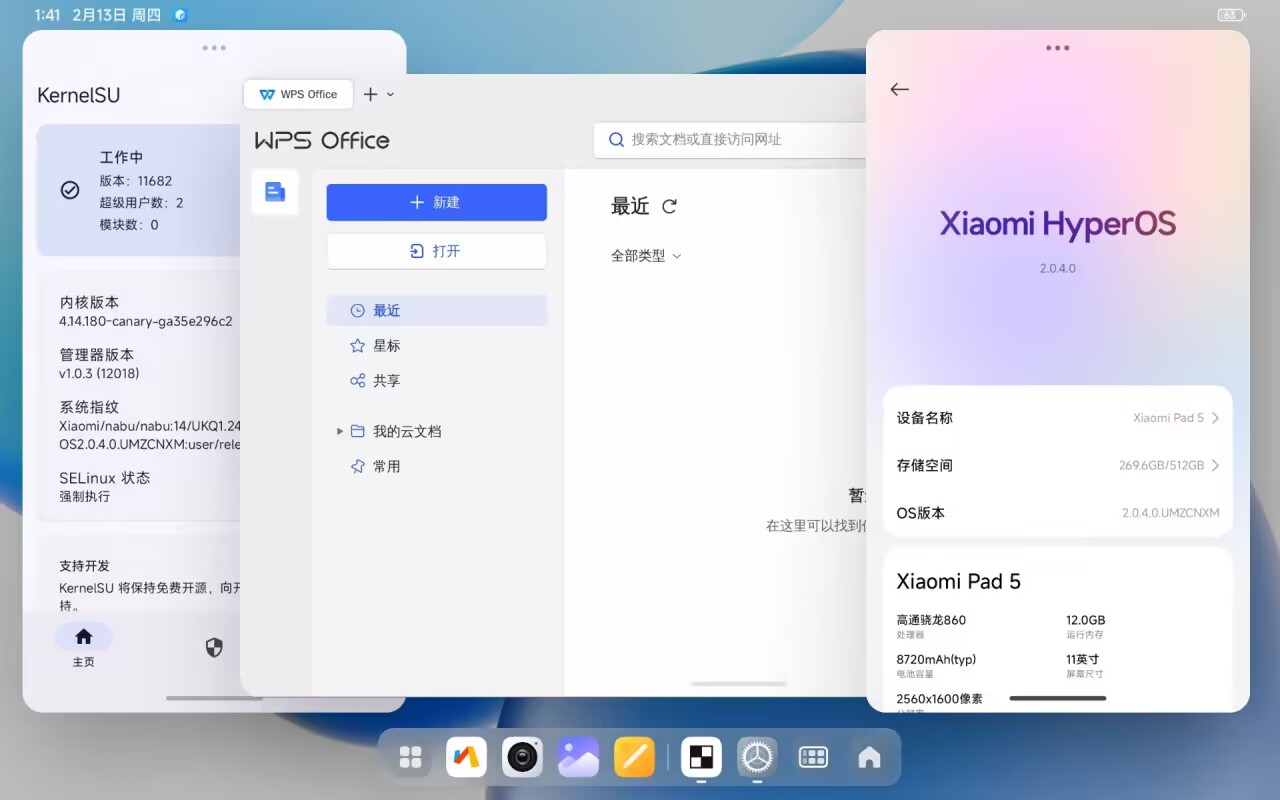Tap the 2.0.4.0 version under HyperOS logo
Screen dimensions: 1280x800
[x=1058, y=268]
